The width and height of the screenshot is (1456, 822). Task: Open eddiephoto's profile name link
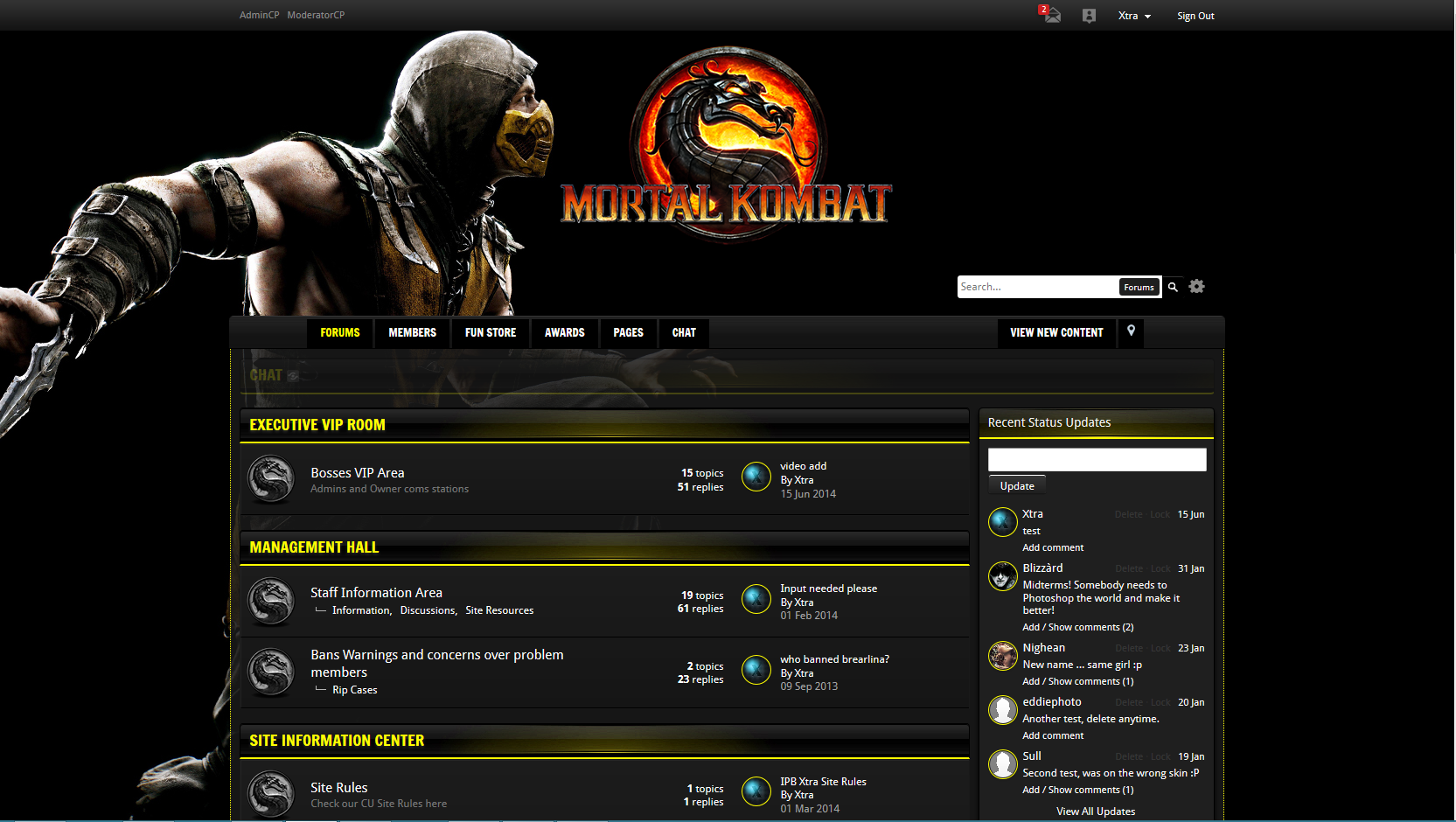point(1052,702)
